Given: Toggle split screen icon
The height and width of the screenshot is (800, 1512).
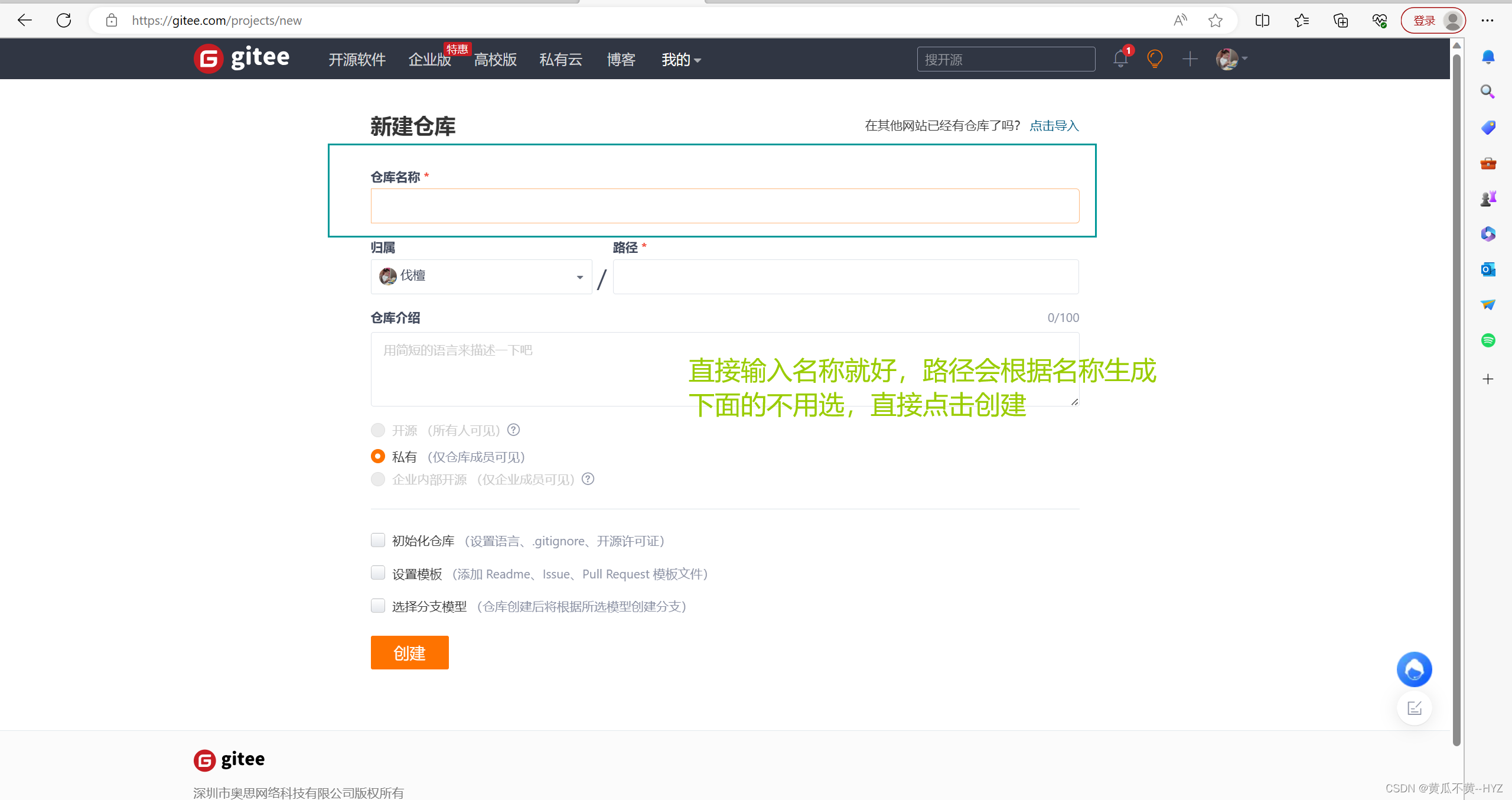Looking at the screenshot, I should (1262, 21).
